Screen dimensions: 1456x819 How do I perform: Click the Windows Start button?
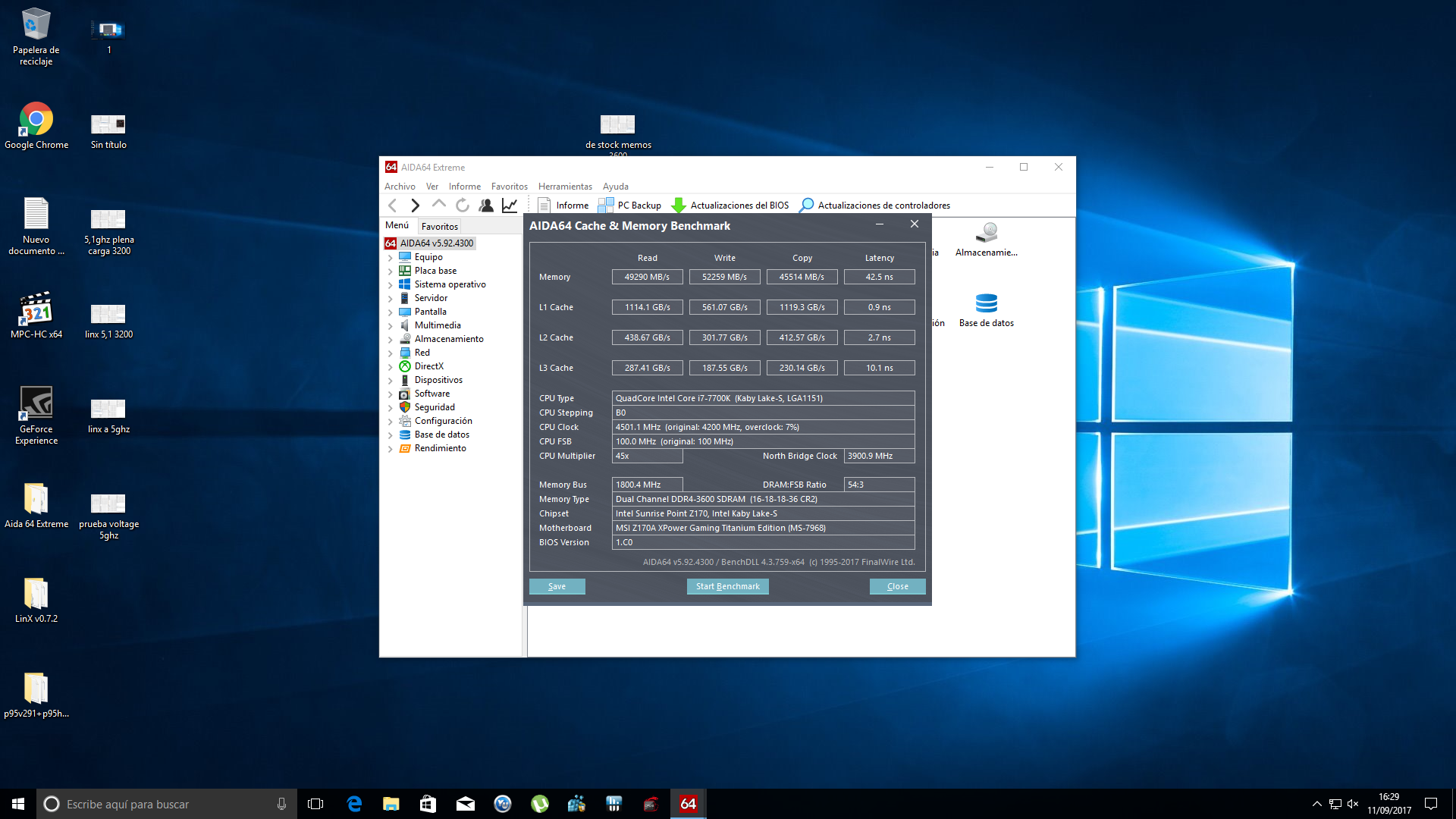[x=18, y=804]
